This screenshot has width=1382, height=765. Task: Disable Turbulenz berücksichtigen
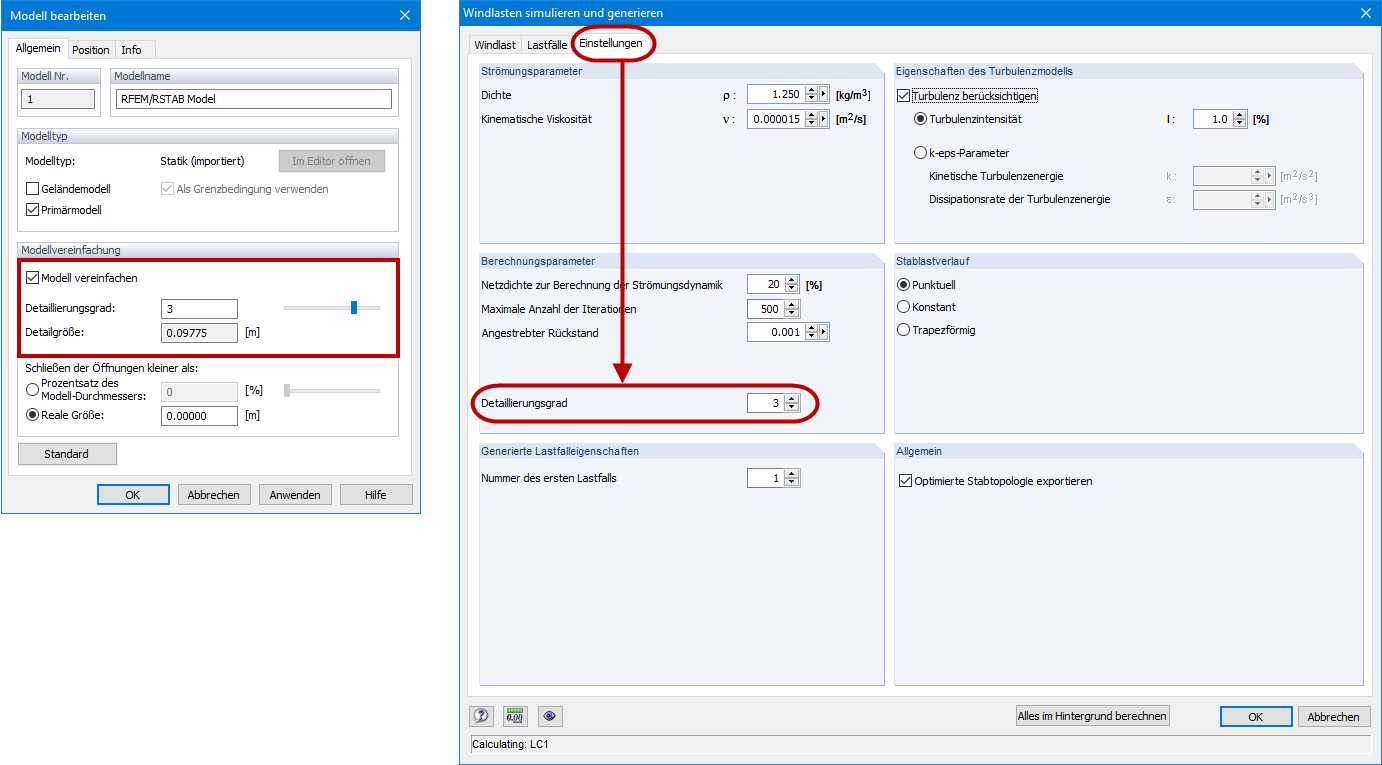[901, 94]
